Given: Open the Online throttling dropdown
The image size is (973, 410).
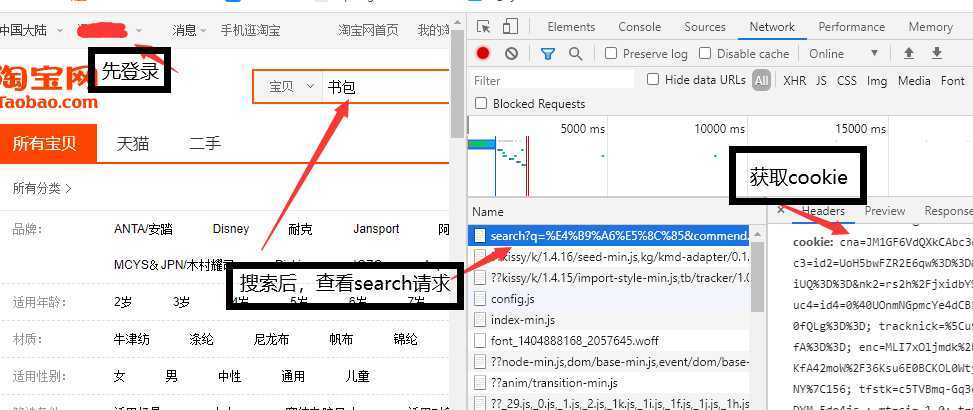Looking at the screenshot, I should pos(844,54).
